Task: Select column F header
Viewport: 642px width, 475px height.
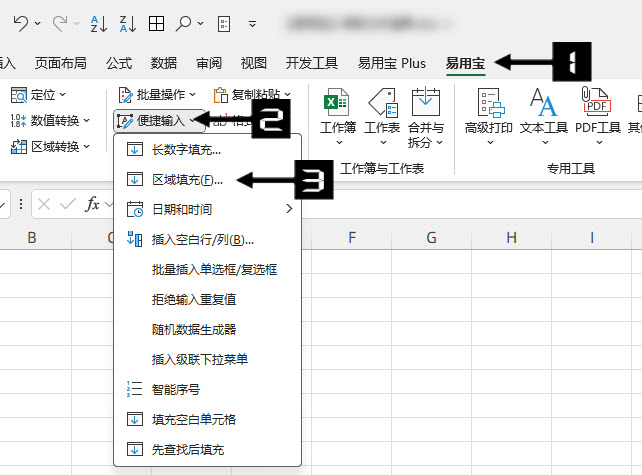Action: click(x=352, y=238)
